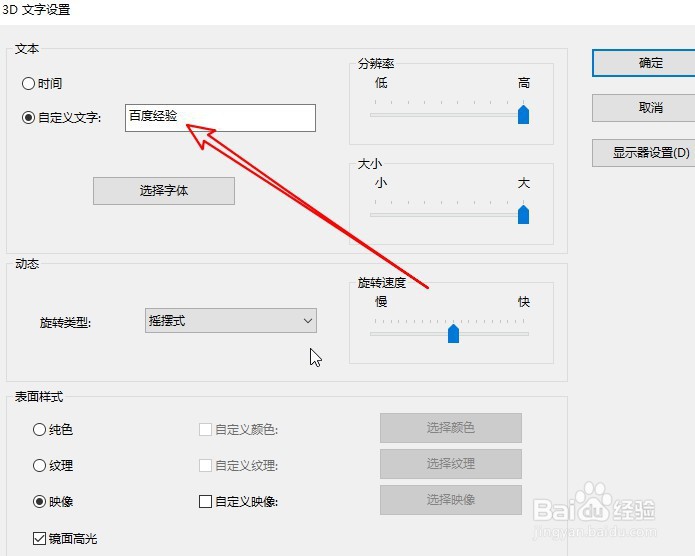Cancel the dialog with 取消
The height and width of the screenshot is (556, 695).
[x=644, y=108]
